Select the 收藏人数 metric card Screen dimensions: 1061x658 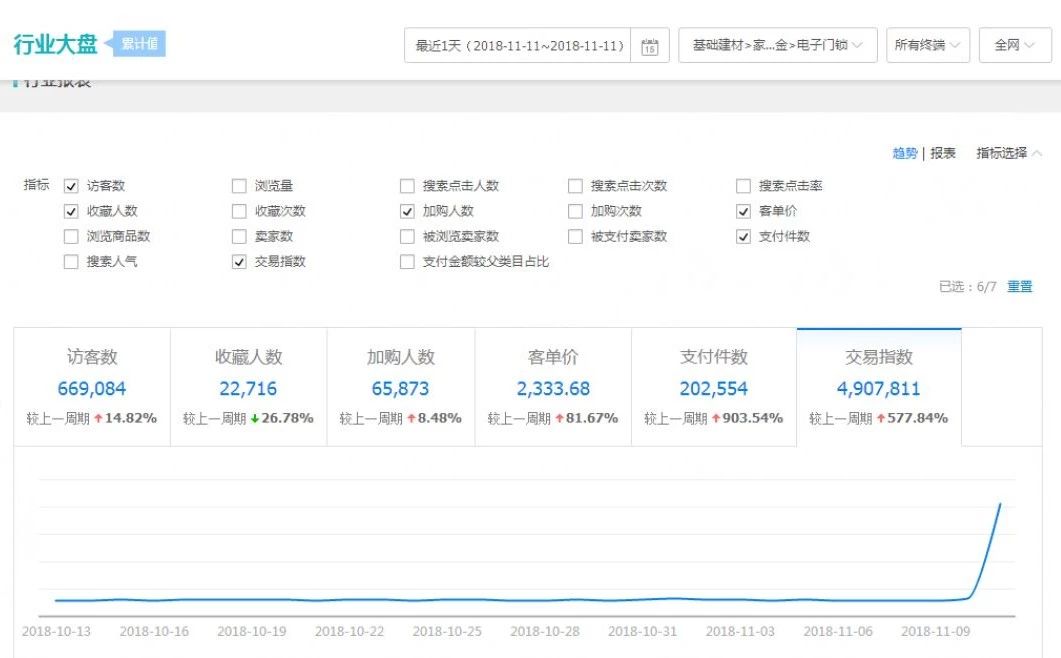pos(248,387)
